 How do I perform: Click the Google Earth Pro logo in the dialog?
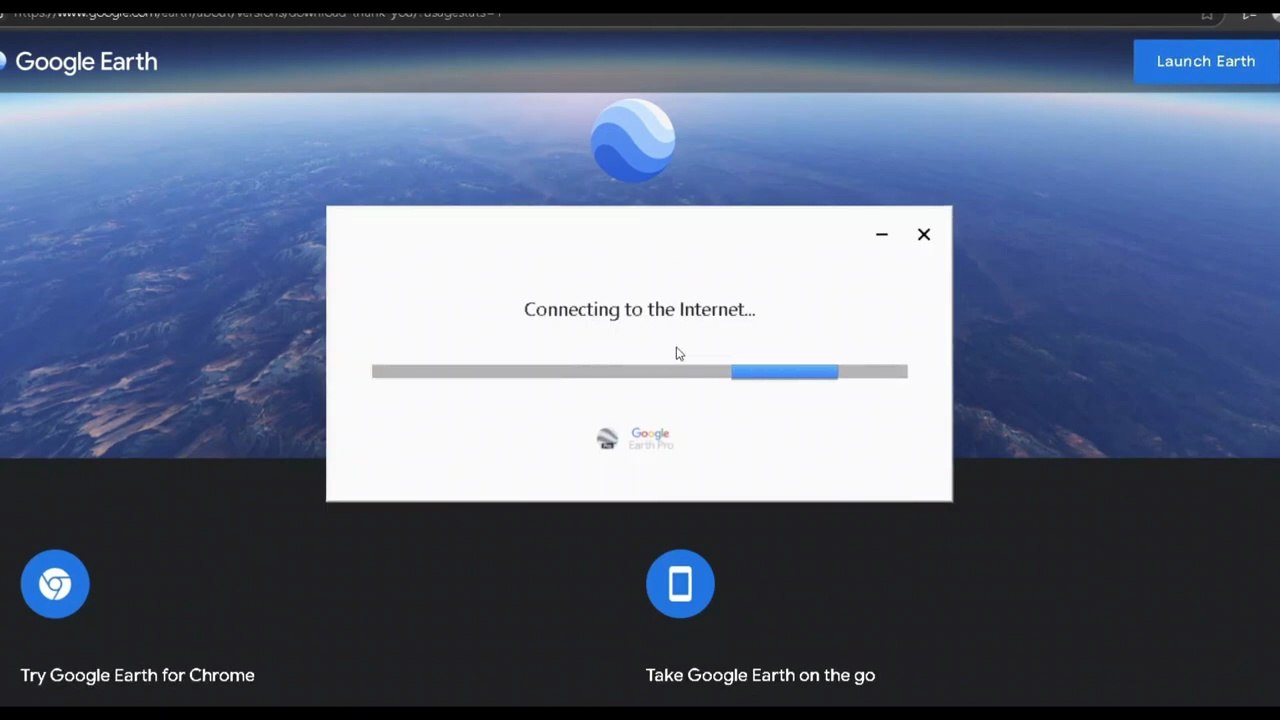[636, 438]
